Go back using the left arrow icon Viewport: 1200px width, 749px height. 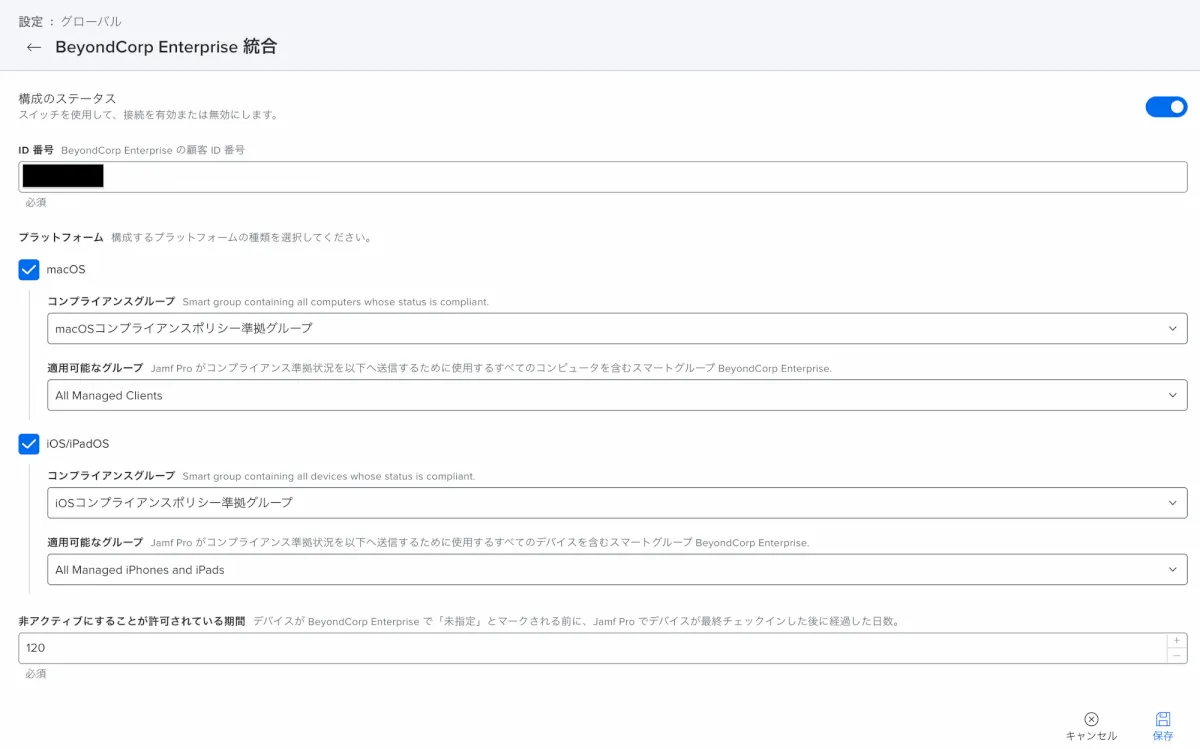34,47
